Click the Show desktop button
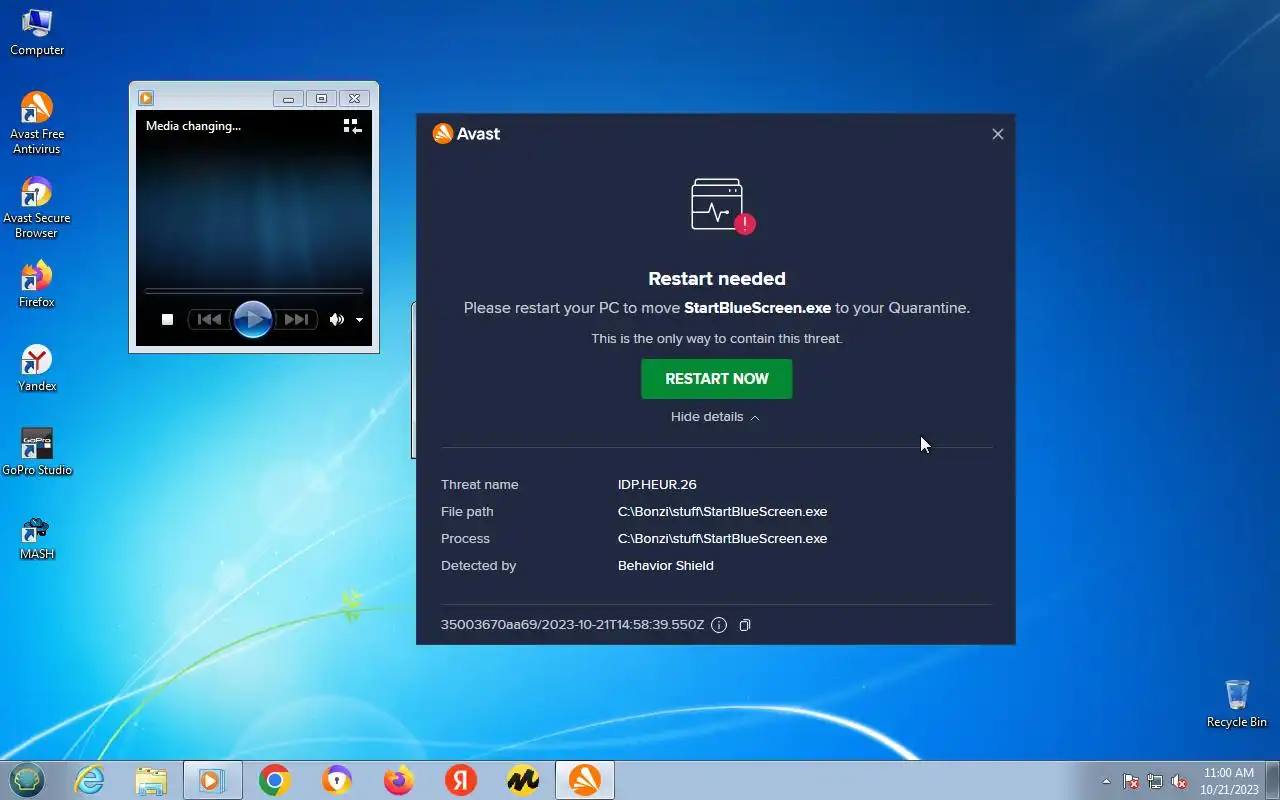Screen dimensions: 1280x800 pyautogui.click(x=1272, y=781)
